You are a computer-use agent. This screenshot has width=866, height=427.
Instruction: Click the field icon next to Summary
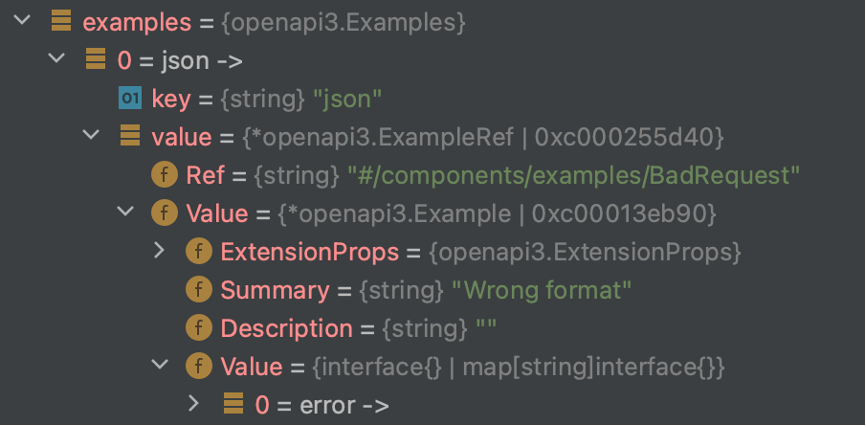point(199,290)
